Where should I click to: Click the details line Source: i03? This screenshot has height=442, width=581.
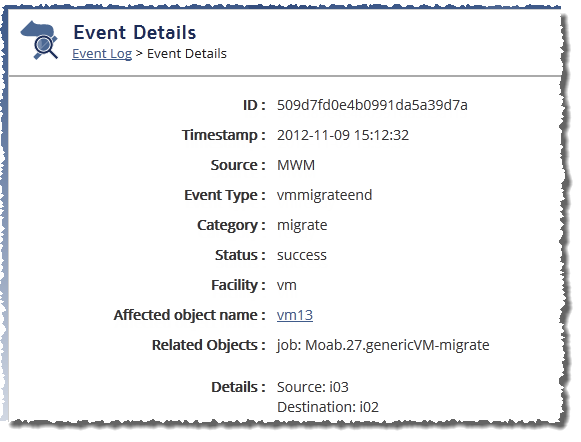click(x=313, y=387)
